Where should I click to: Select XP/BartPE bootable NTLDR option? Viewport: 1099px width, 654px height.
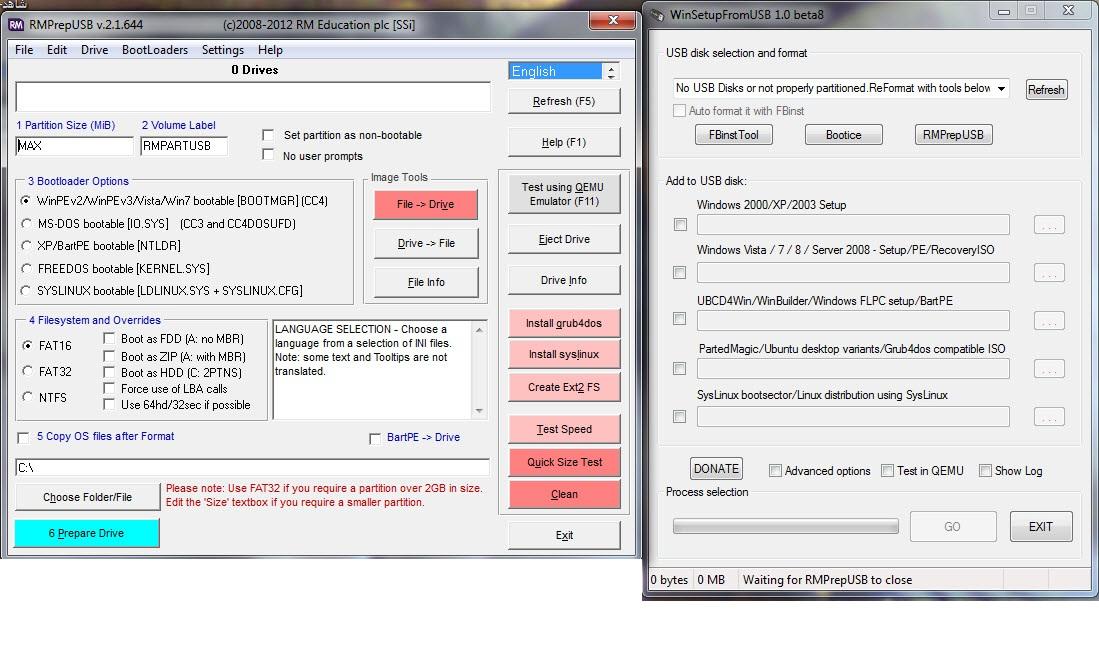pyautogui.click(x=26, y=246)
